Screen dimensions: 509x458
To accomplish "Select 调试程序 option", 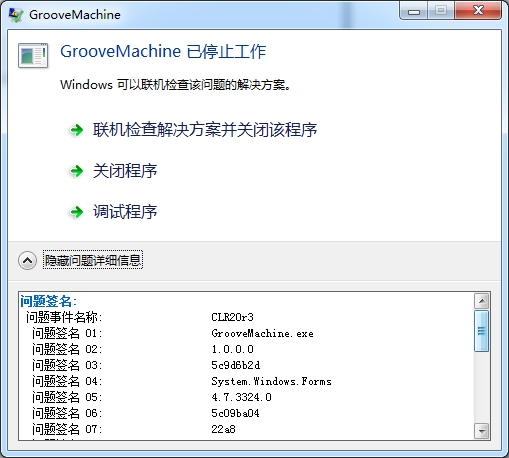I will pyautogui.click(x=125, y=212).
